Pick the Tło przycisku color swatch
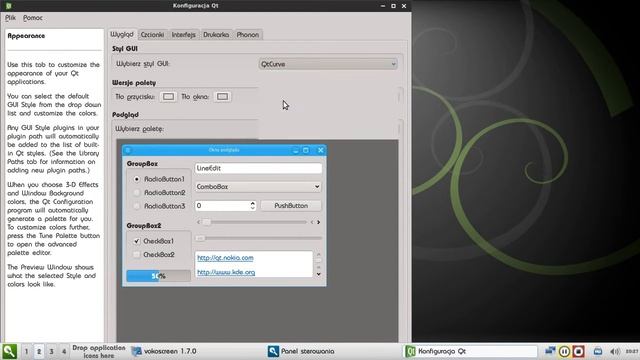The image size is (640, 360). 168,97
